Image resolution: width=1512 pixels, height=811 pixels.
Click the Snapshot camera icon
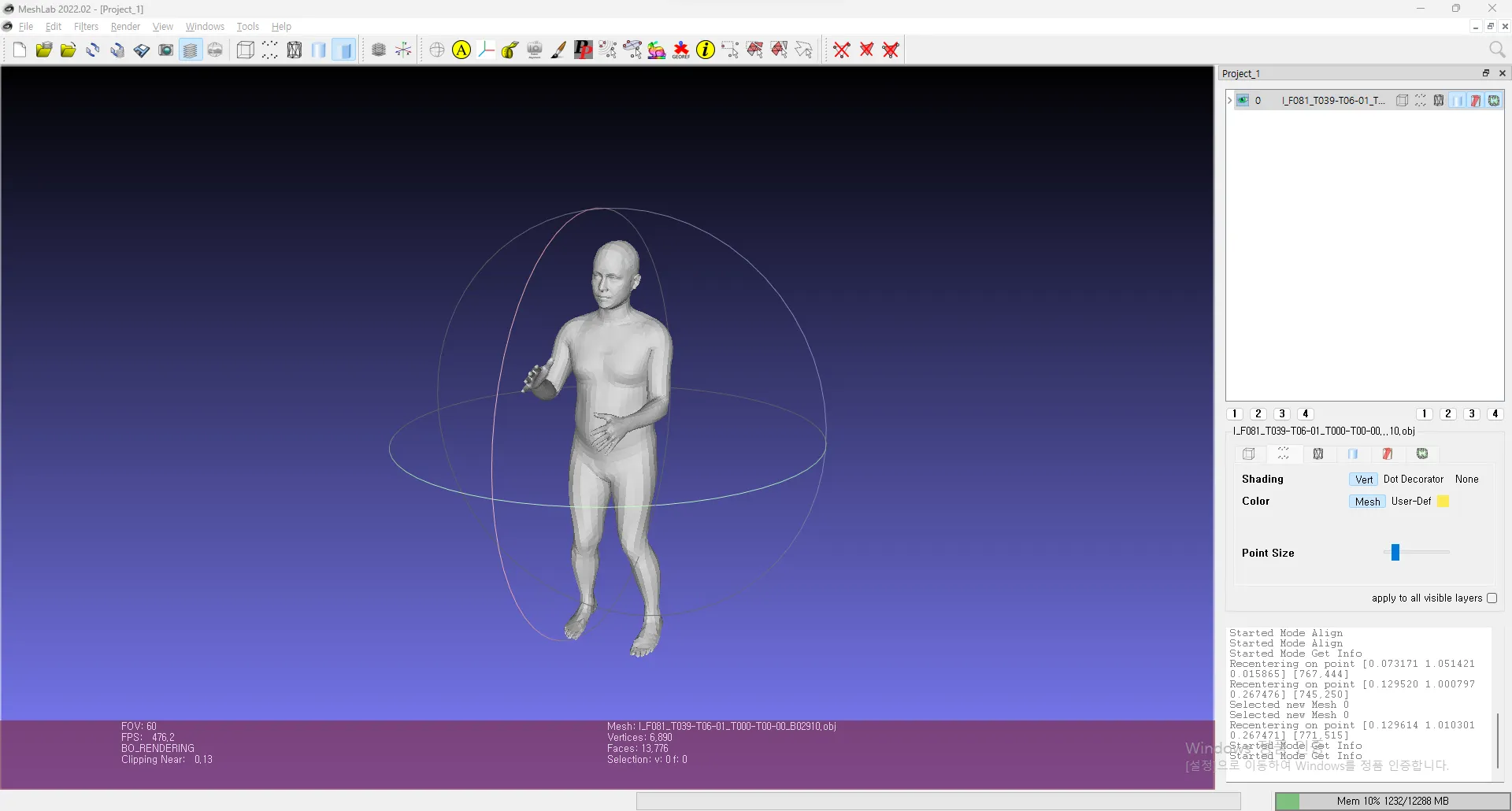click(x=165, y=50)
